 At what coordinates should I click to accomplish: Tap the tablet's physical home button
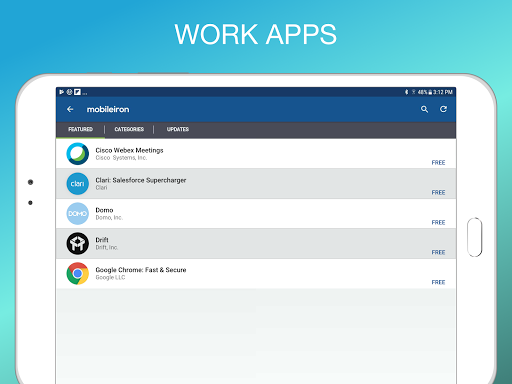click(x=475, y=237)
